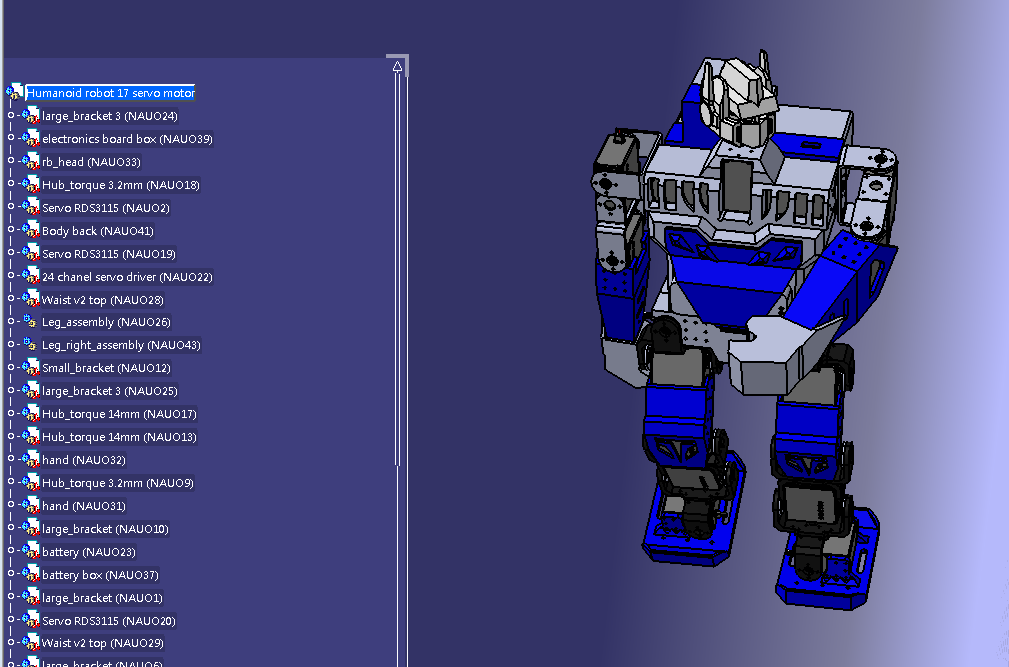Expand the Body back (NAUO41) node
This screenshot has height=667, width=1009.
click(x=11, y=230)
